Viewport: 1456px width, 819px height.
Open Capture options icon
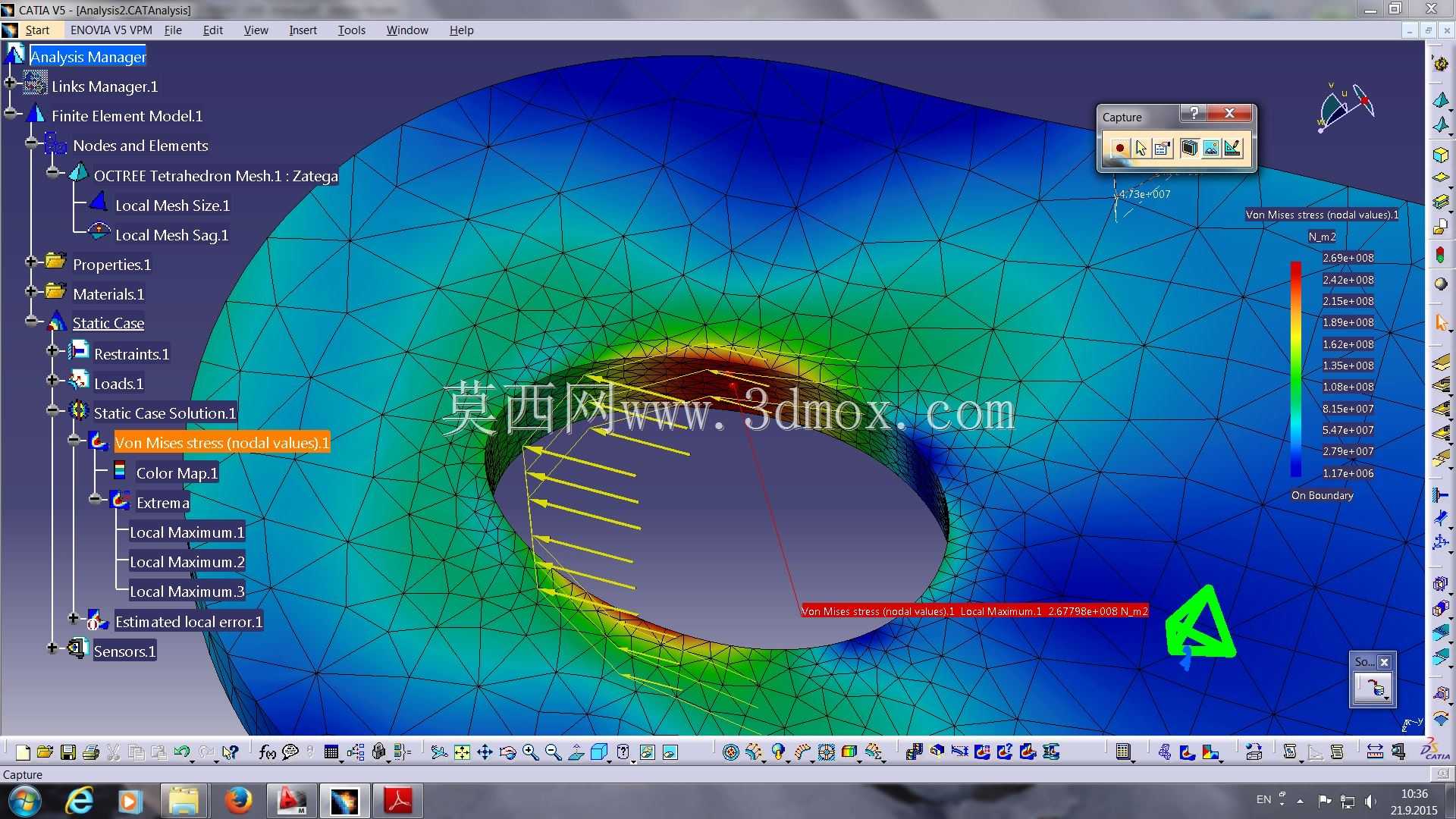click(x=1162, y=148)
